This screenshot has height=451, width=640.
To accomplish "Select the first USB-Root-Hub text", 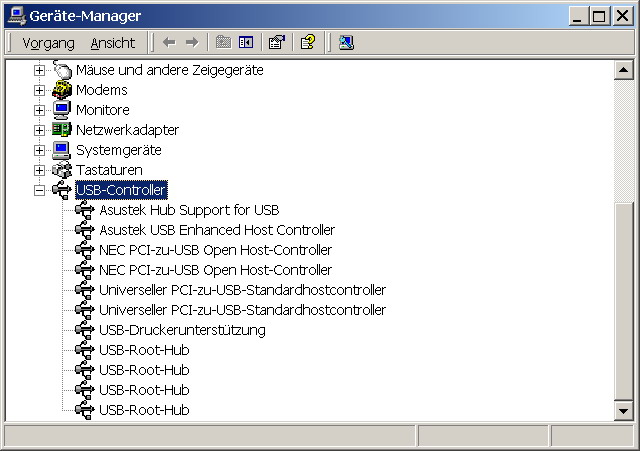I will [x=144, y=350].
